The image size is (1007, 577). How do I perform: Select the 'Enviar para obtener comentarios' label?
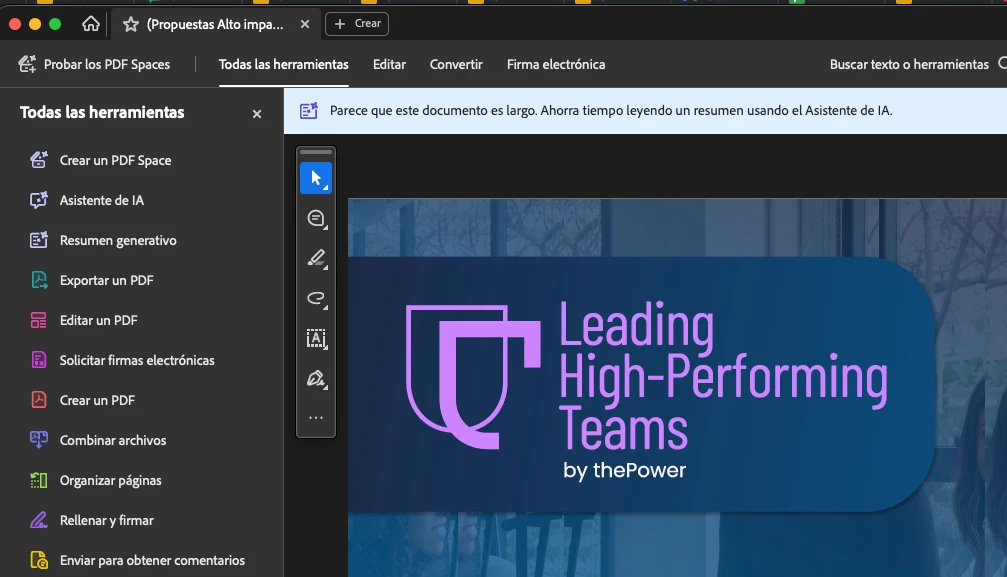coord(152,560)
